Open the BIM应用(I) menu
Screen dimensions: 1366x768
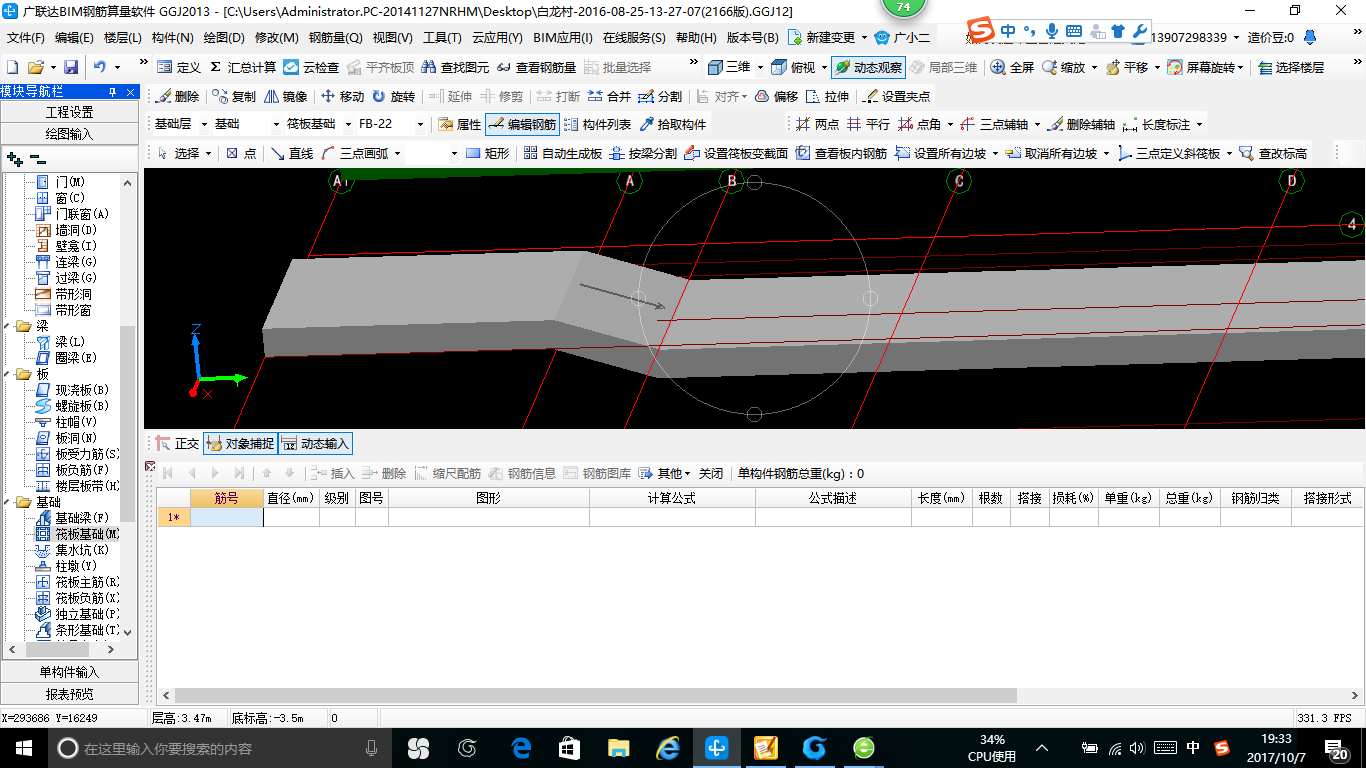click(x=563, y=37)
